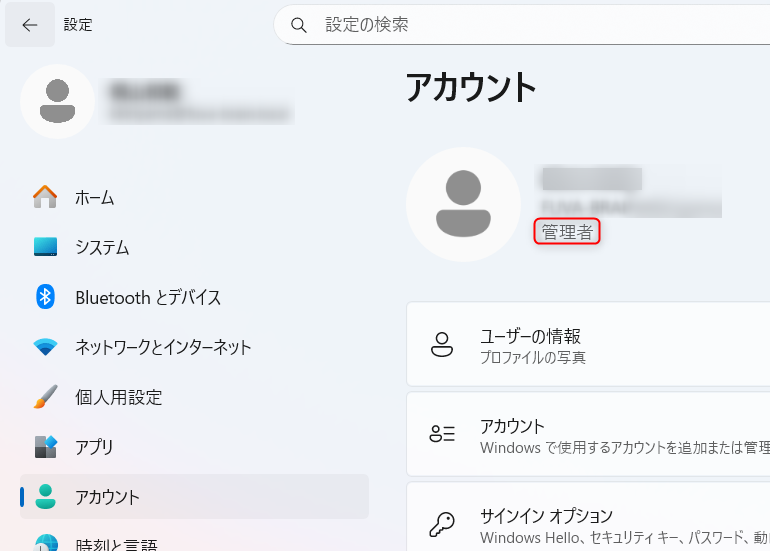Click the green Accounts person icon

[x=45, y=496]
